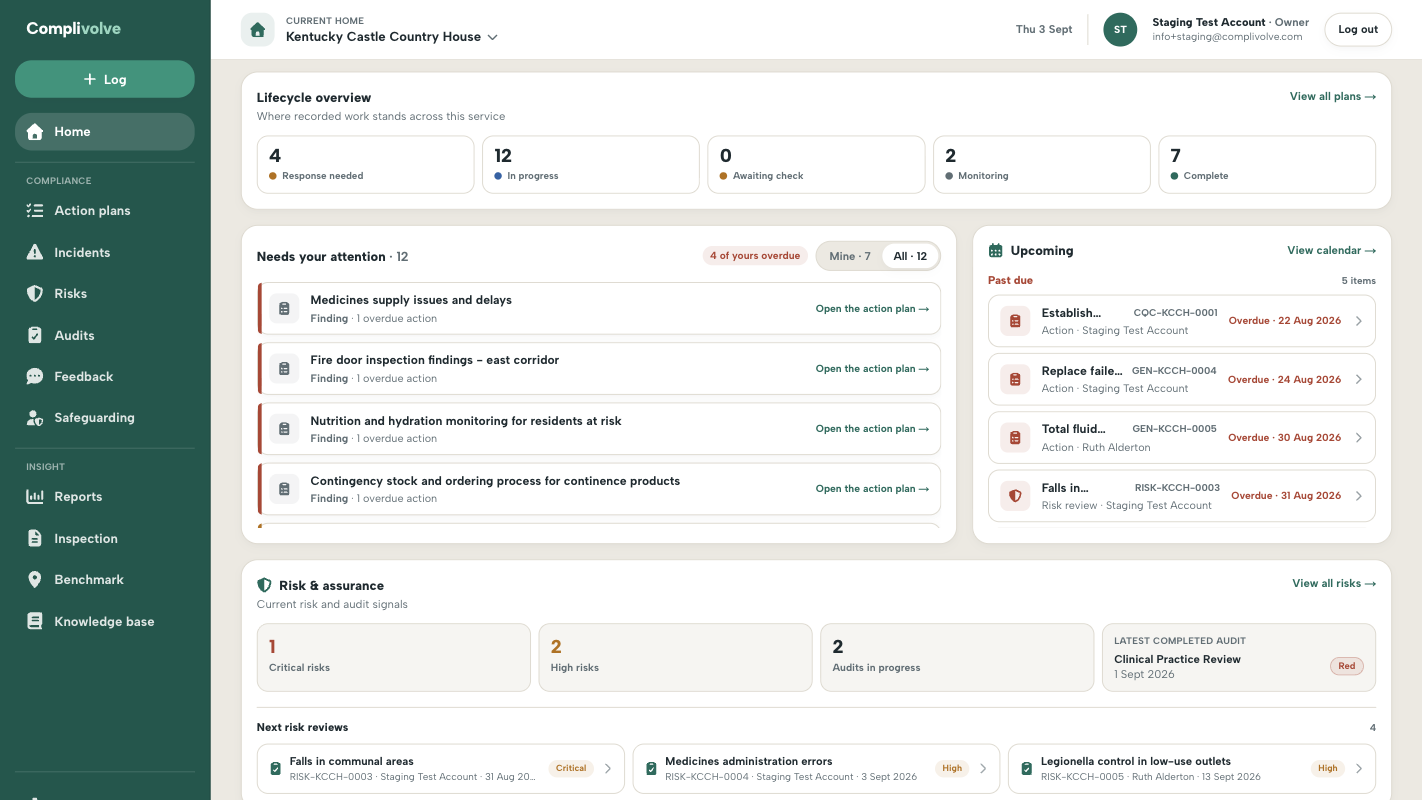This screenshot has height=800, width=1422.
Task: Open the Clinical Practice Review audit card
Action: coord(1238,658)
